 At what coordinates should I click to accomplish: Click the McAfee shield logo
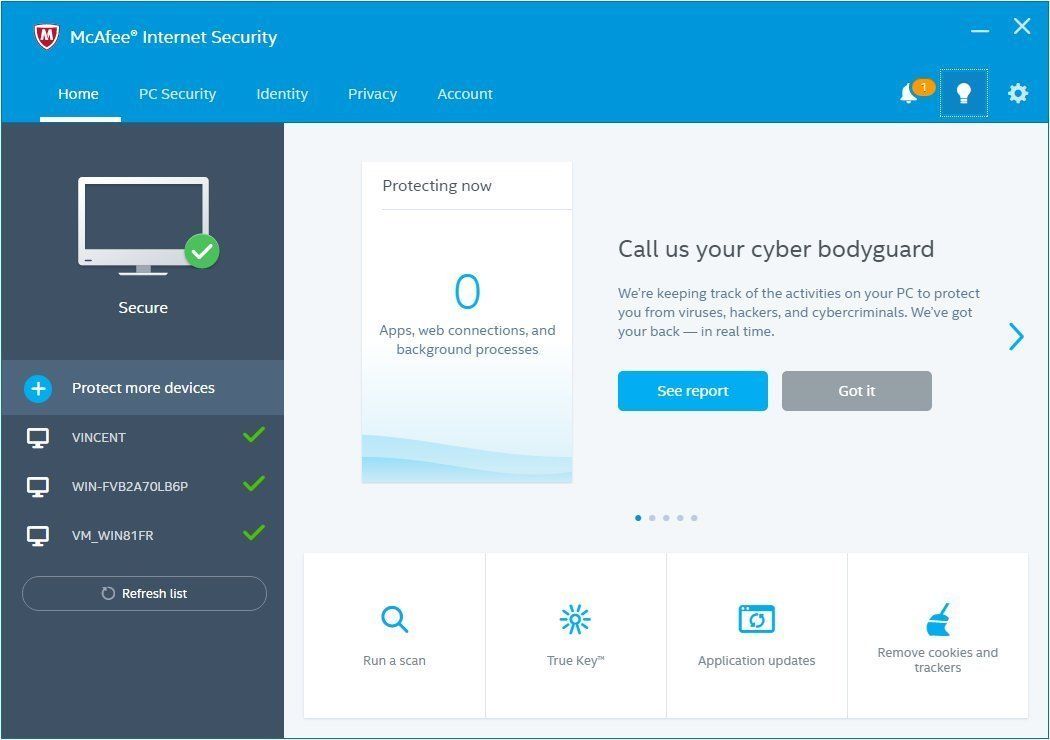[47, 37]
